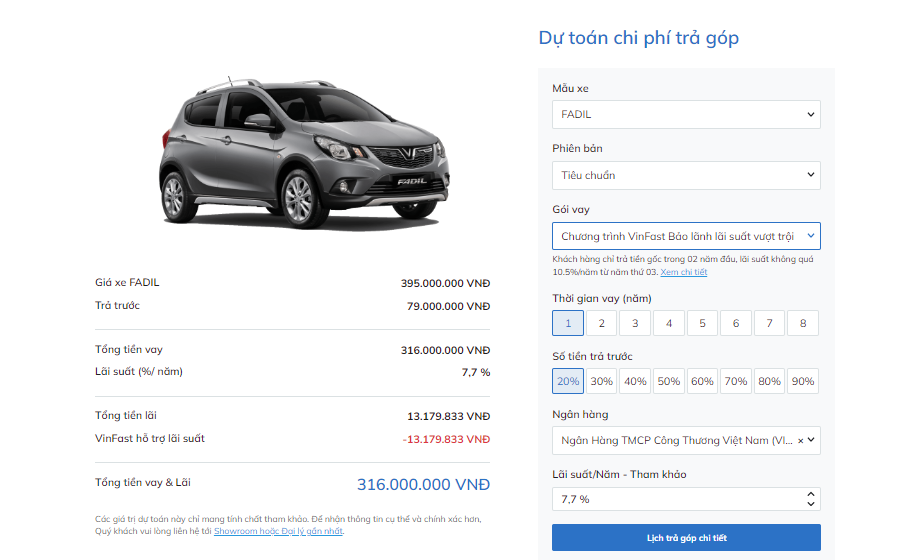916x560 pixels.
Task: Open the Xem chi tiết link
Action: click(683, 272)
